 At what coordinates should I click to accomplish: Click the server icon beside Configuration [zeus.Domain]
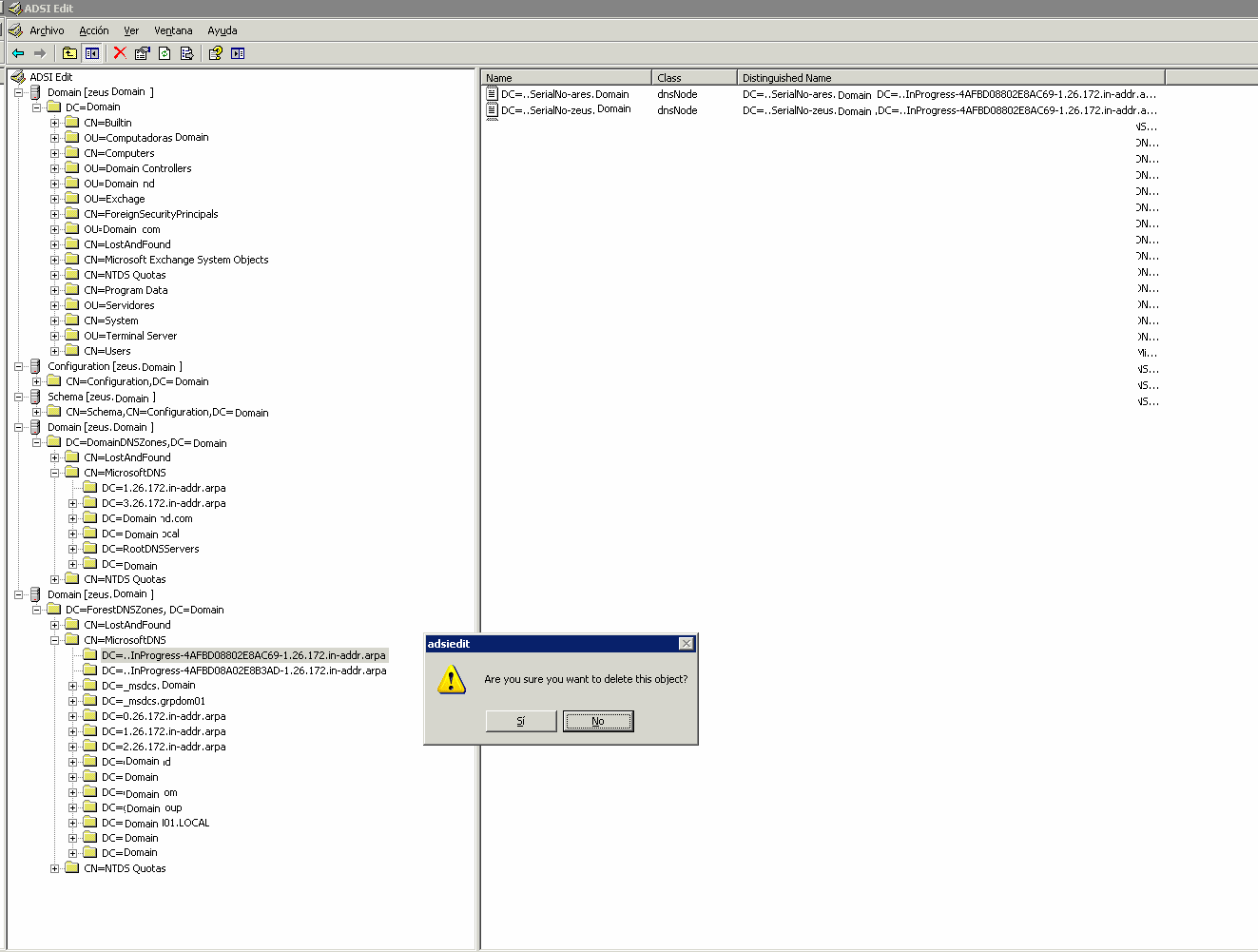[x=36, y=366]
